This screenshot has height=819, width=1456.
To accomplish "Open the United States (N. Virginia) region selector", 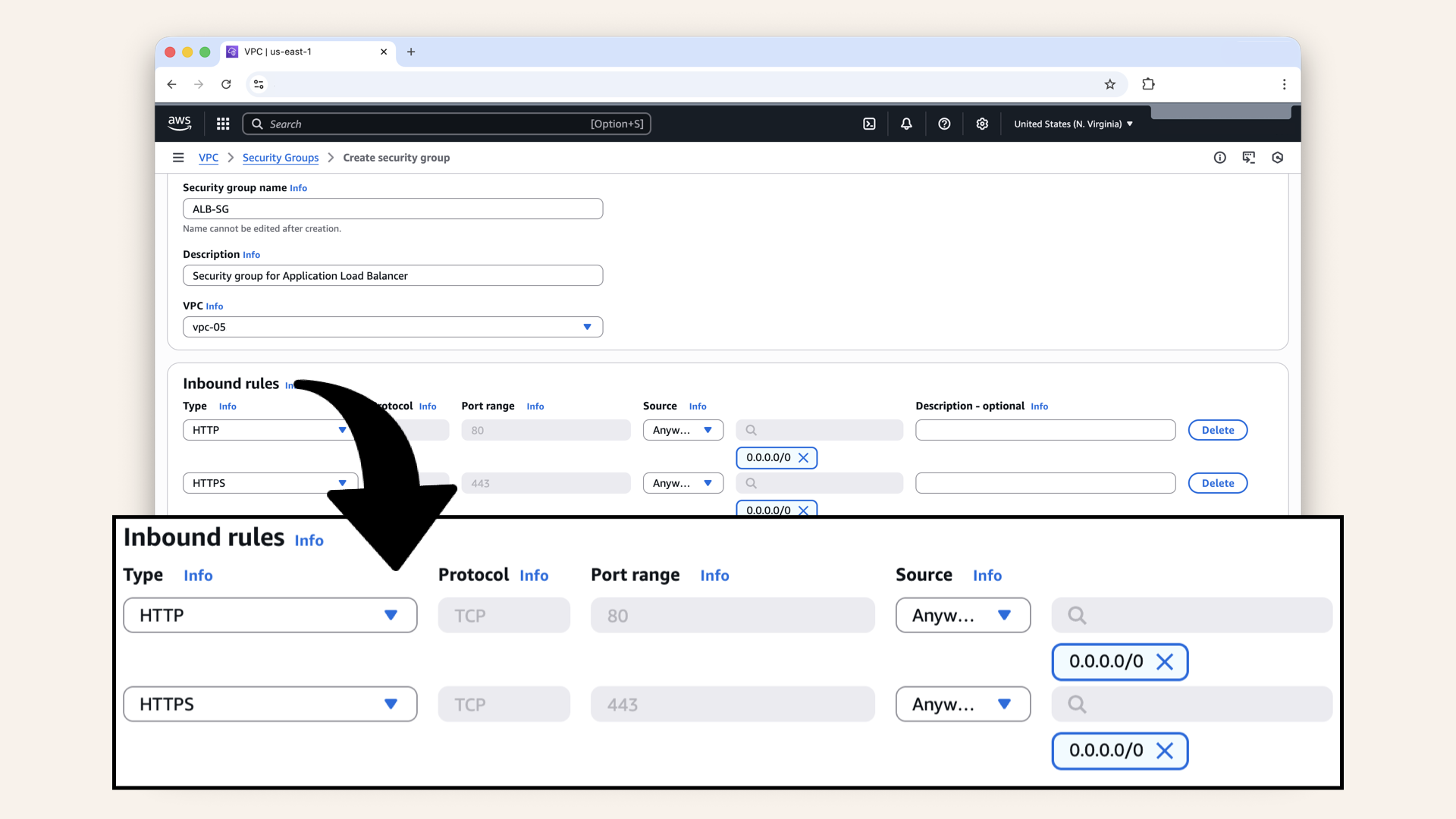I will coord(1072,123).
